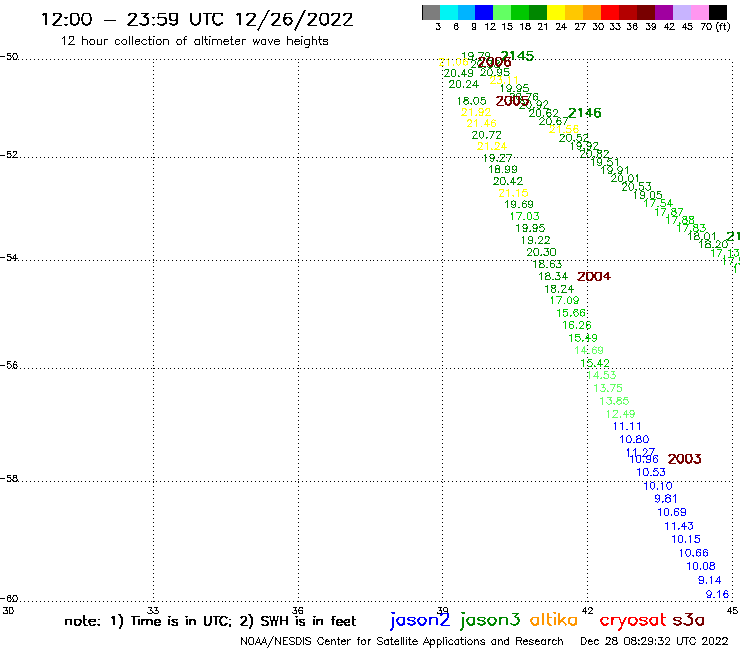The height and width of the screenshot is (650, 740).
Task: Select the blue value 10.53
Action: (x=651, y=472)
